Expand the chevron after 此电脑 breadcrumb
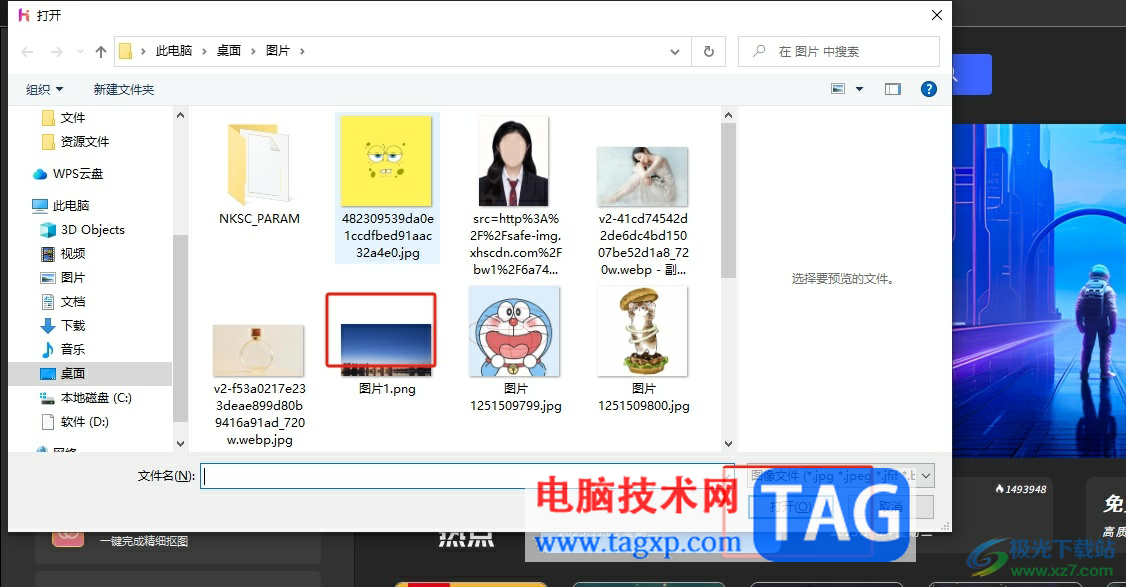Viewport: 1126px width, 587px height. click(x=205, y=51)
